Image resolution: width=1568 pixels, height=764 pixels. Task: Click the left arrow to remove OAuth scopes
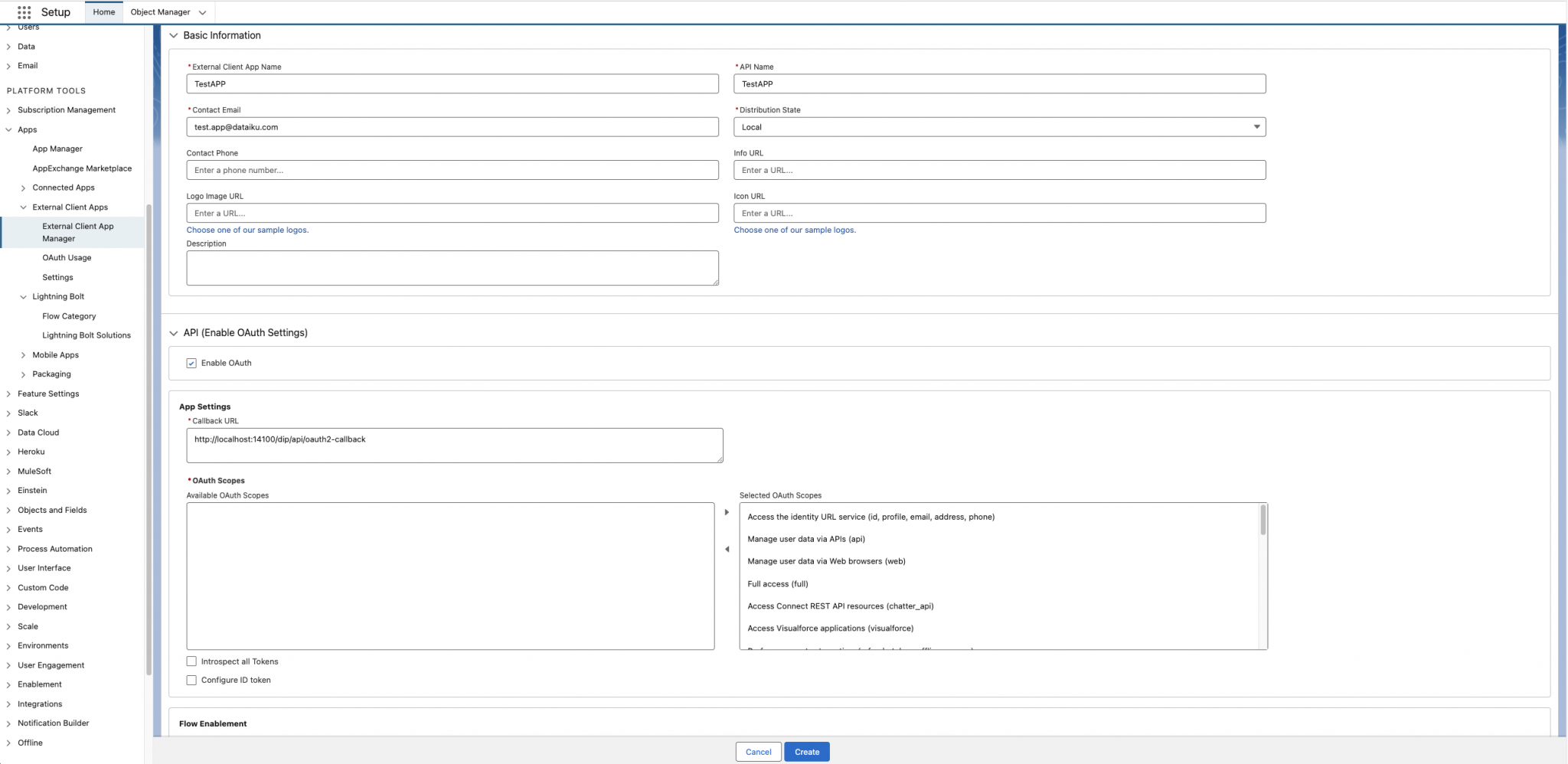click(727, 550)
